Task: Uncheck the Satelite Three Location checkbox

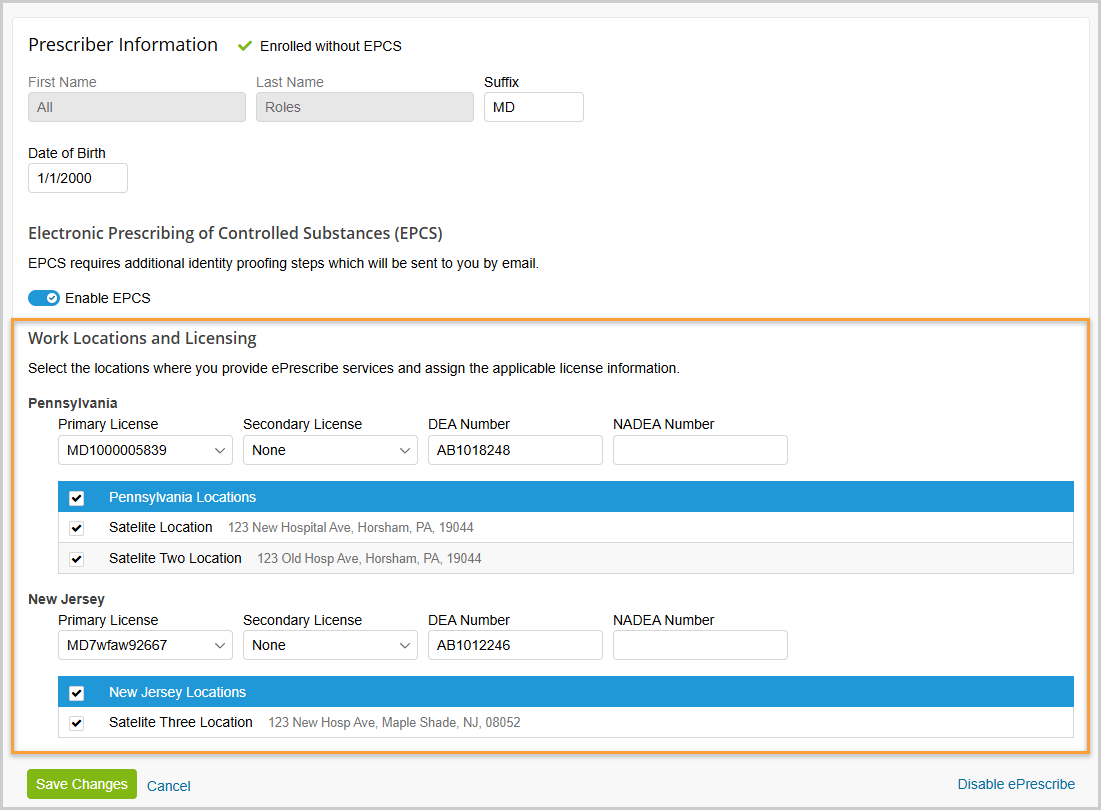Action: pos(77,723)
